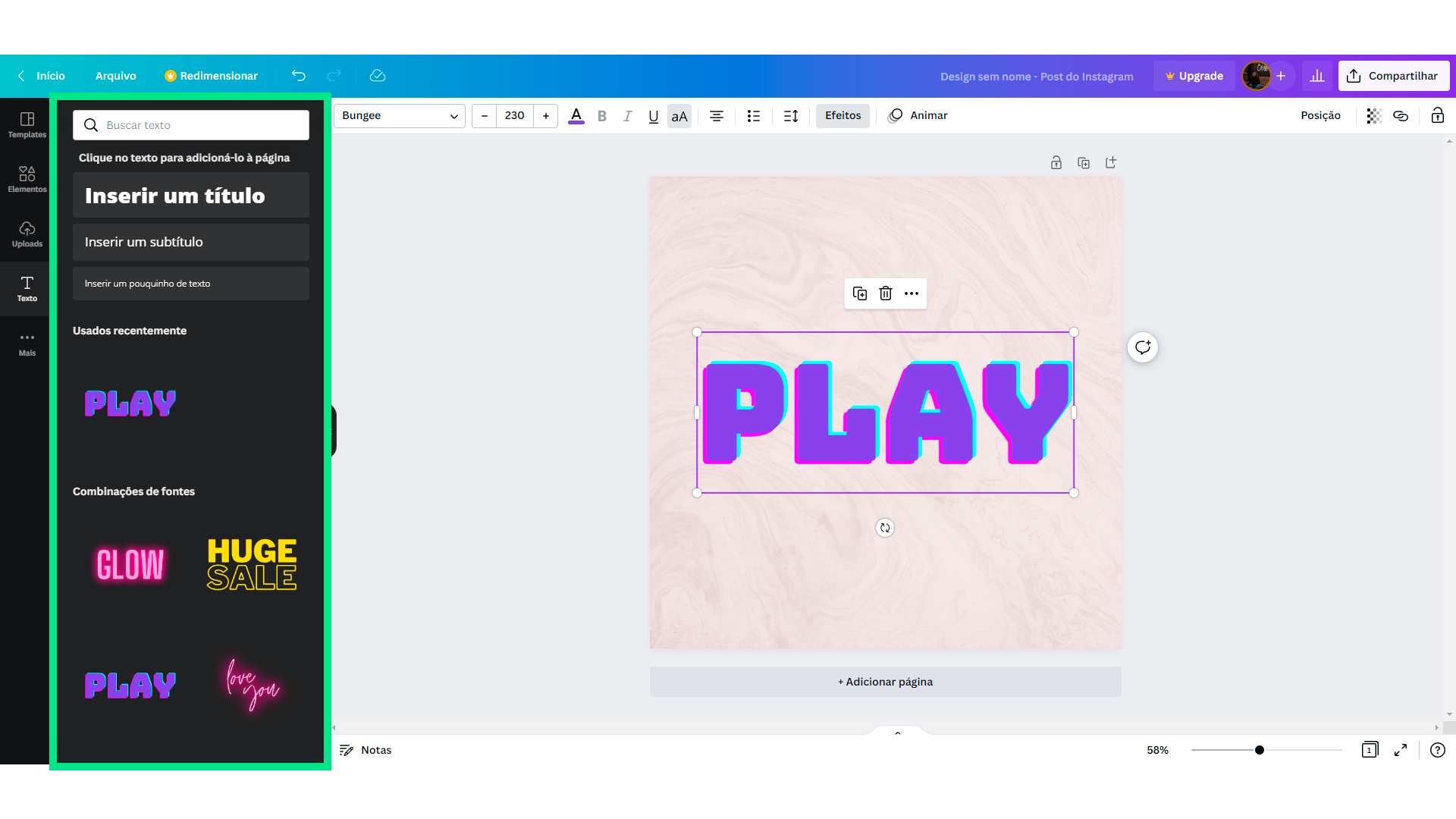Viewport: 1456px width, 819px height.
Task: Adjust the zoom slider handle
Action: [x=1259, y=750]
